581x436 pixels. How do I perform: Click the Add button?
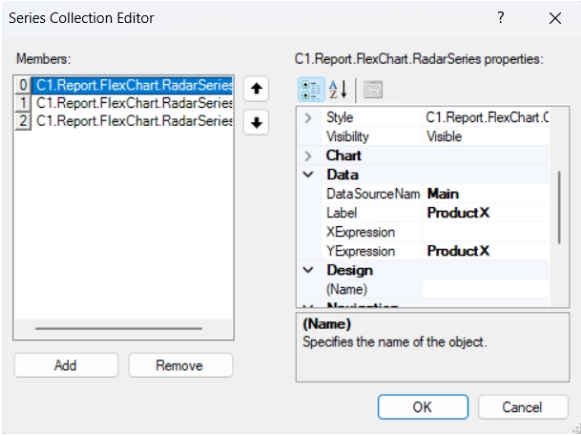(x=66, y=366)
